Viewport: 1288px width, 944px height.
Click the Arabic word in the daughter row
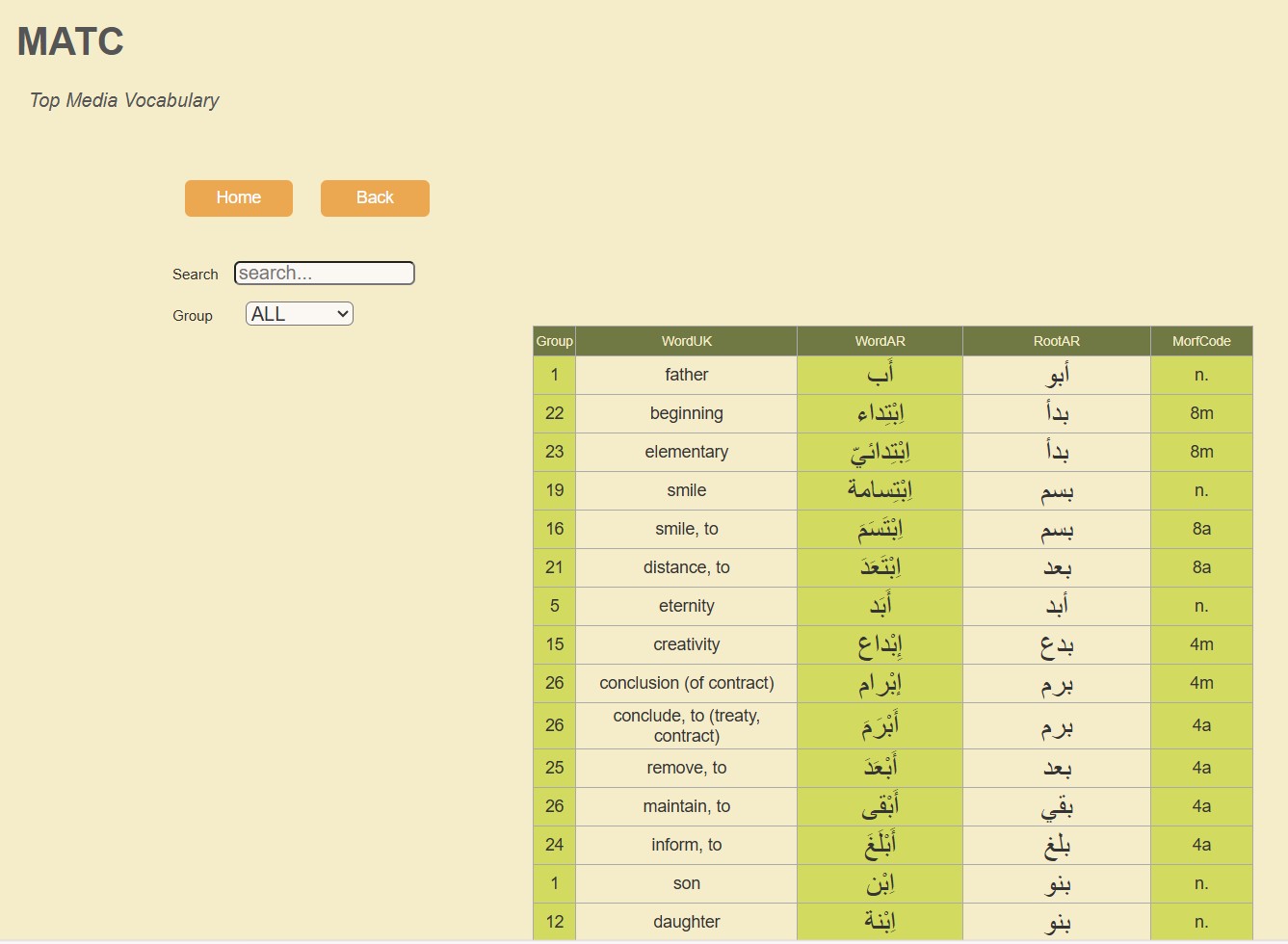(881, 922)
